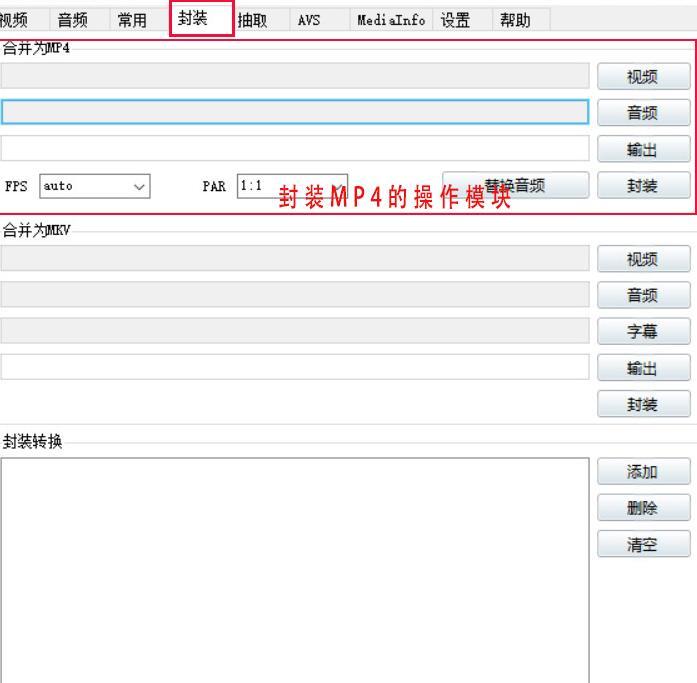
Task: Focus the MKV output path field
Action: click(295, 367)
